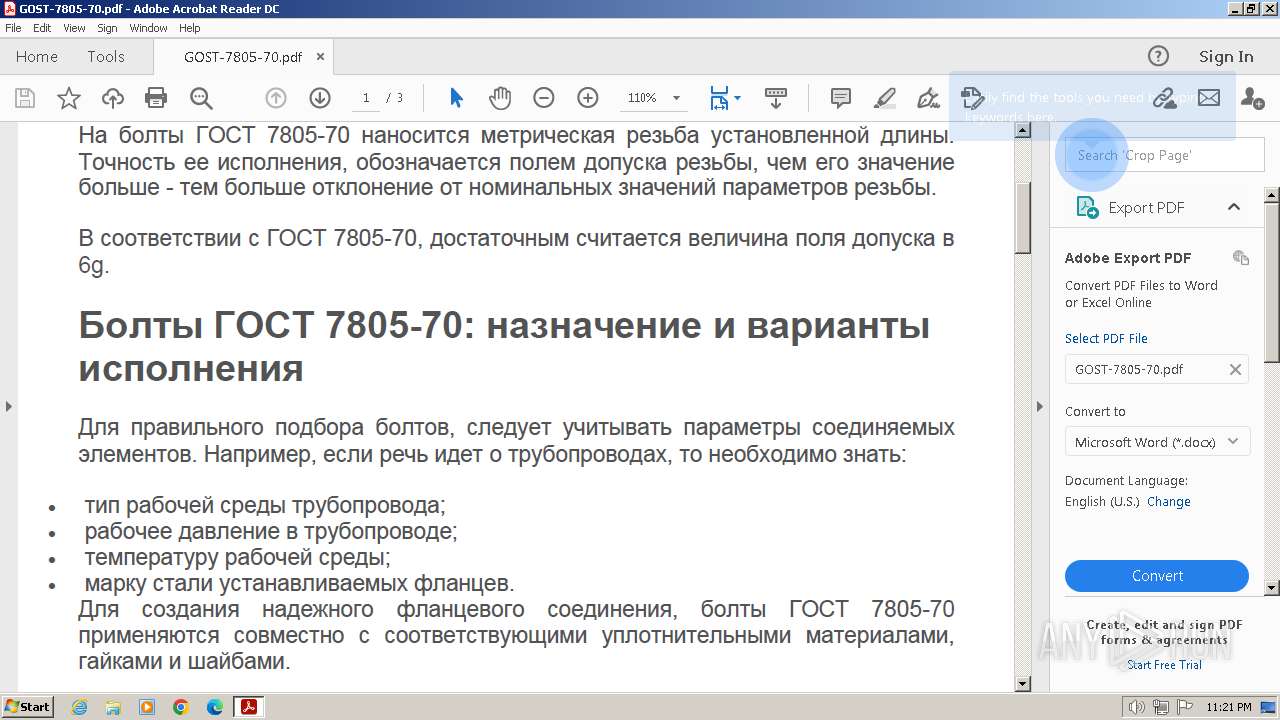Save the file using the toolbar icon
This screenshot has width=1280, height=720.
25,98
